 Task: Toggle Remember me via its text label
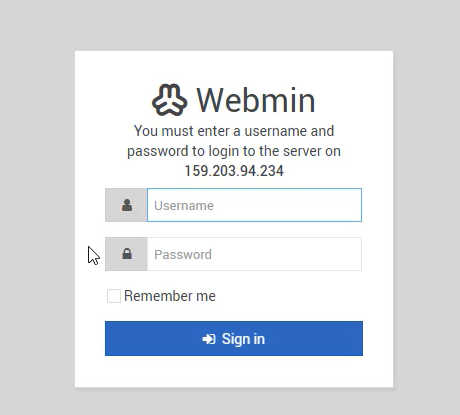170,296
